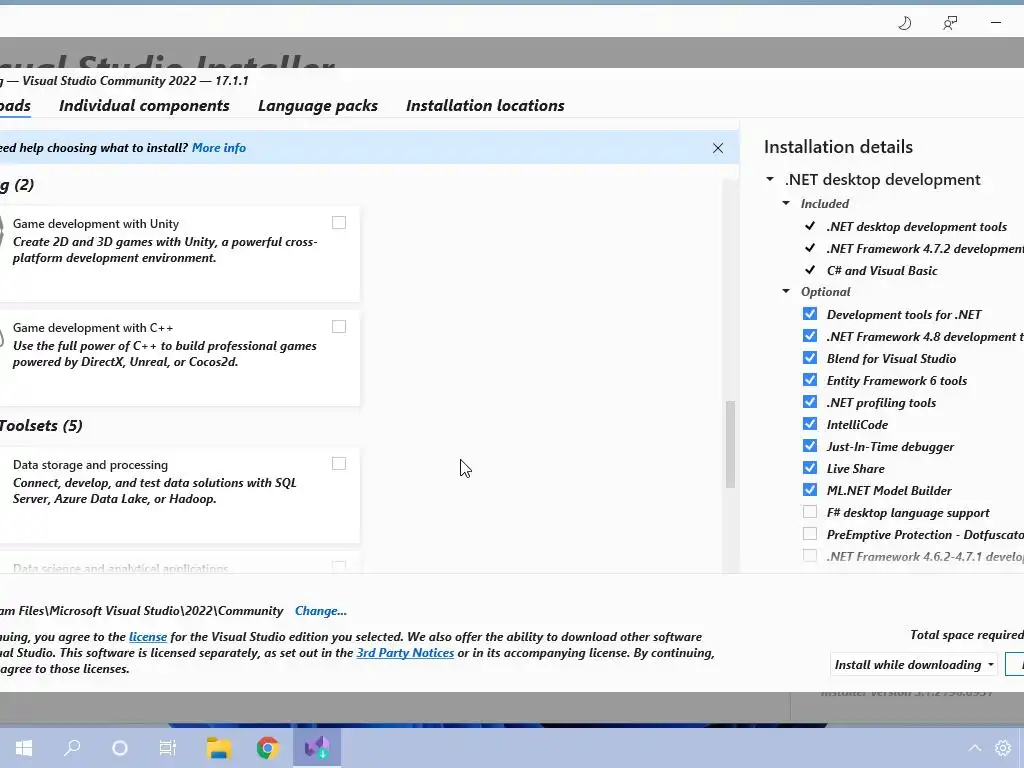
Task: Open File Explorer from taskbar
Action: click(x=219, y=748)
